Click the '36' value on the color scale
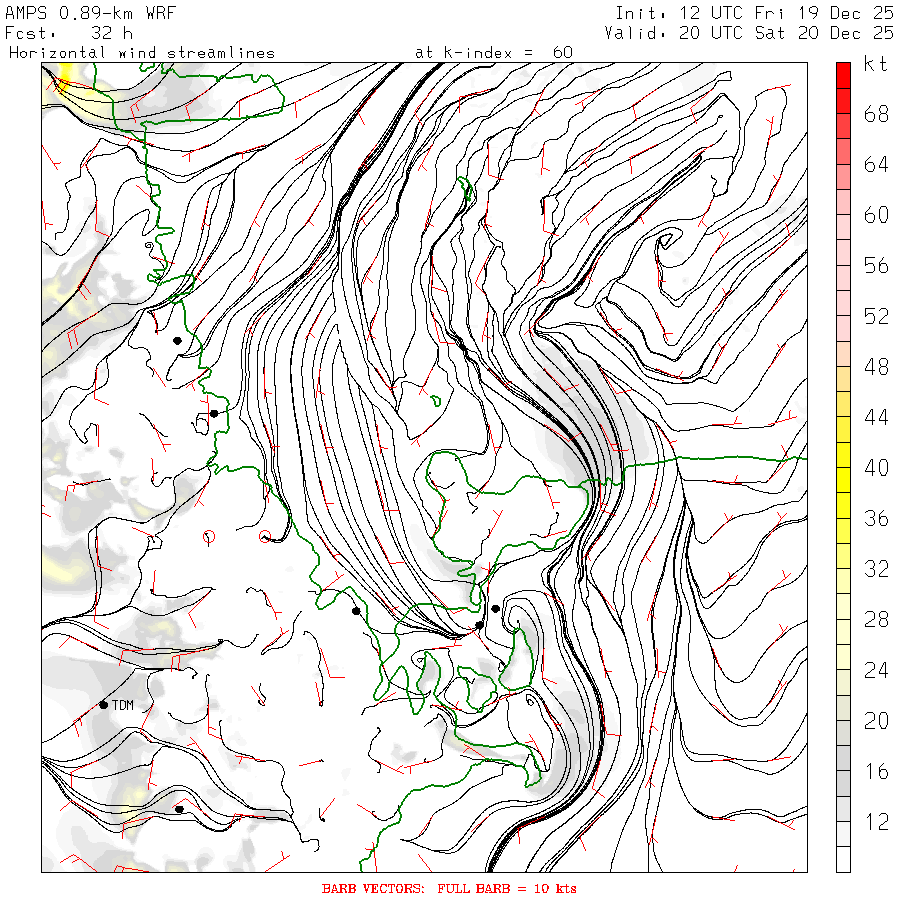Screen dimensions: 900x900 coord(876,519)
